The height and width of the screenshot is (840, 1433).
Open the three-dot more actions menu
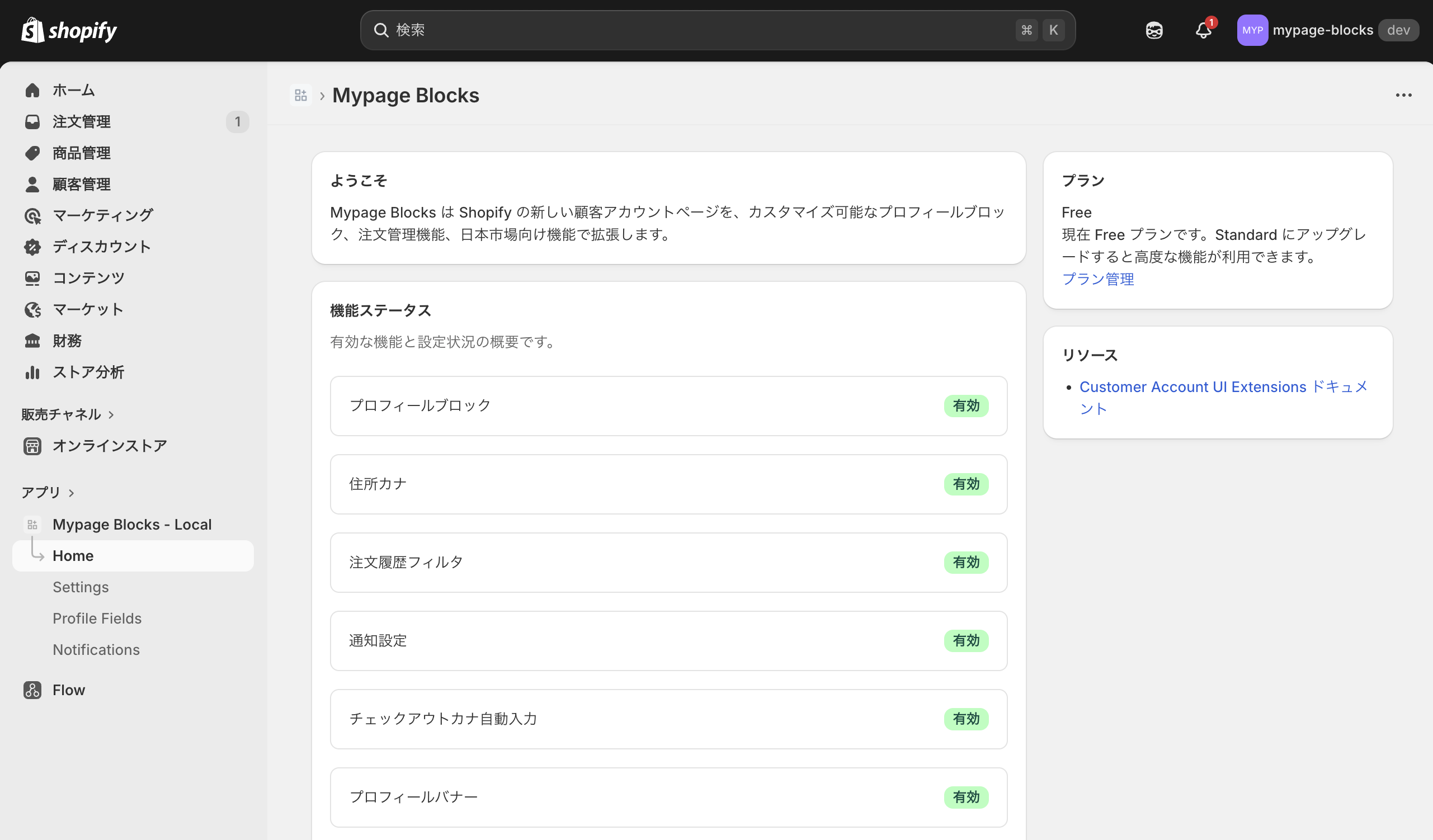(1403, 96)
